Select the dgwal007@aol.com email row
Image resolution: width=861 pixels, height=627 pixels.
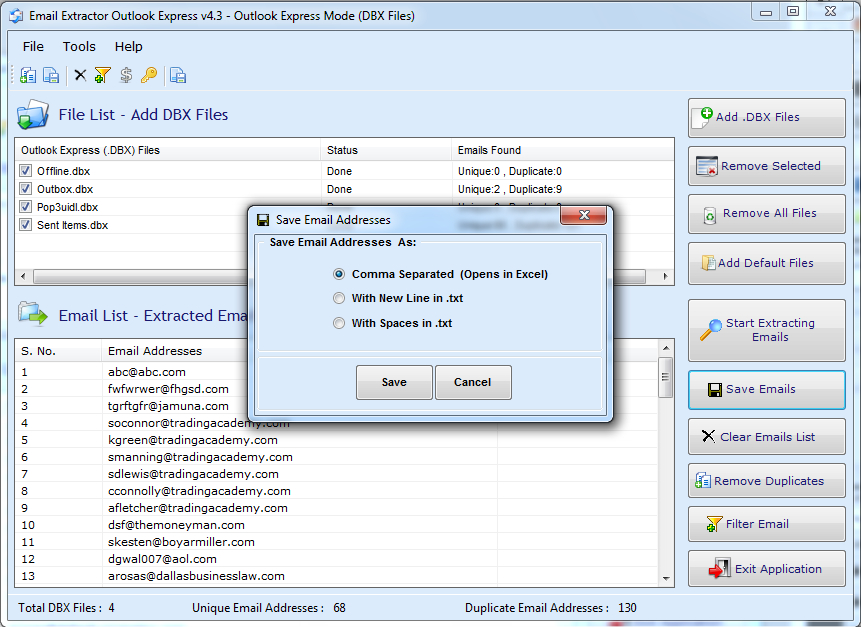pyautogui.click(x=337, y=559)
